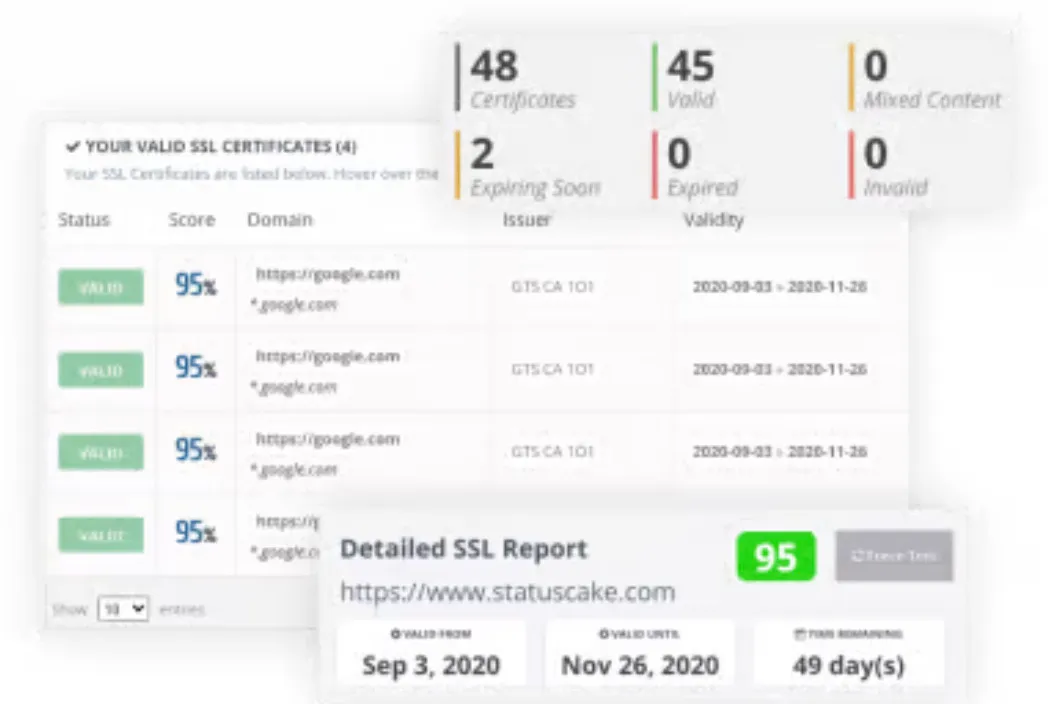Click the VALID badge in the first row
The width and height of the screenshot is (1048, 704).
pos(100,287)
